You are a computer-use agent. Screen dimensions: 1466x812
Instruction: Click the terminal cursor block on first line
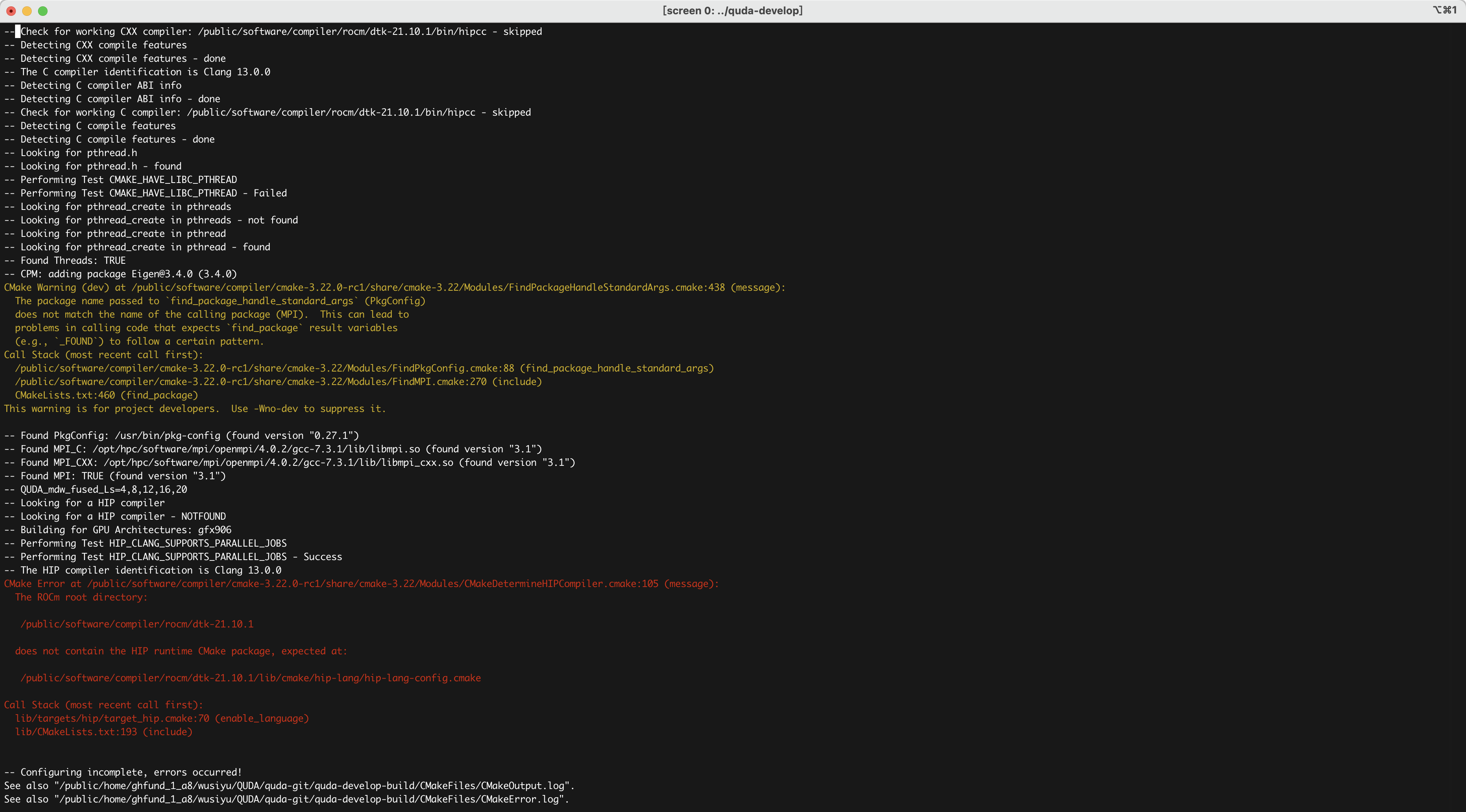click(18, 31)
